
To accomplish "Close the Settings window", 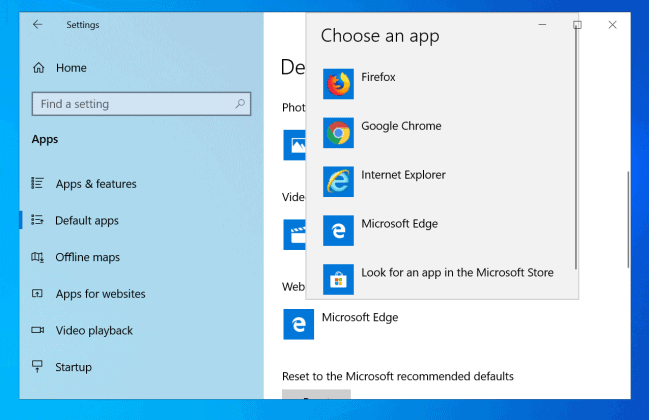I will (x=613, y=25).
